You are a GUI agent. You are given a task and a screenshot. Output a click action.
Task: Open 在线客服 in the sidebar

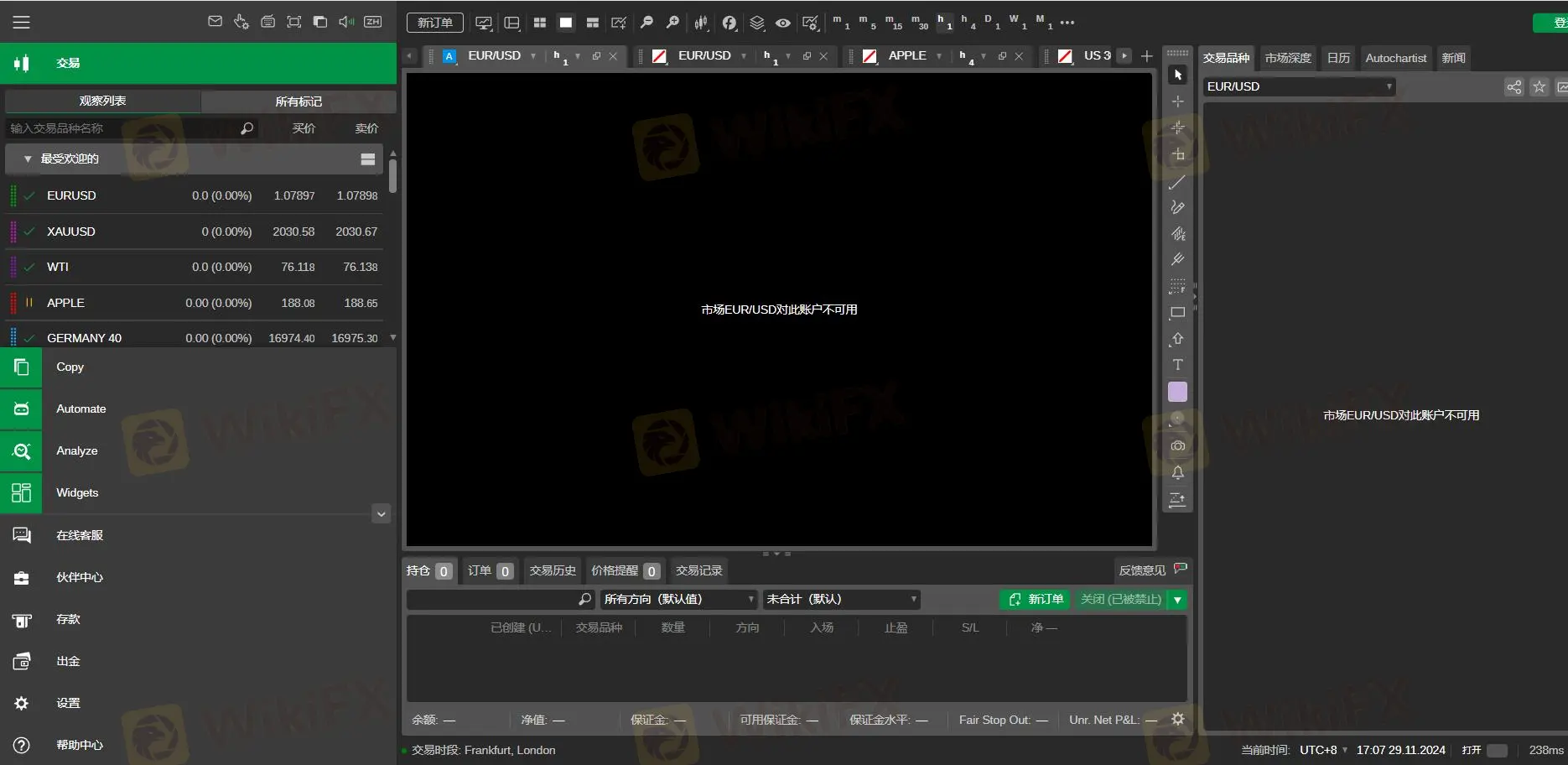(x=80, y=535)
